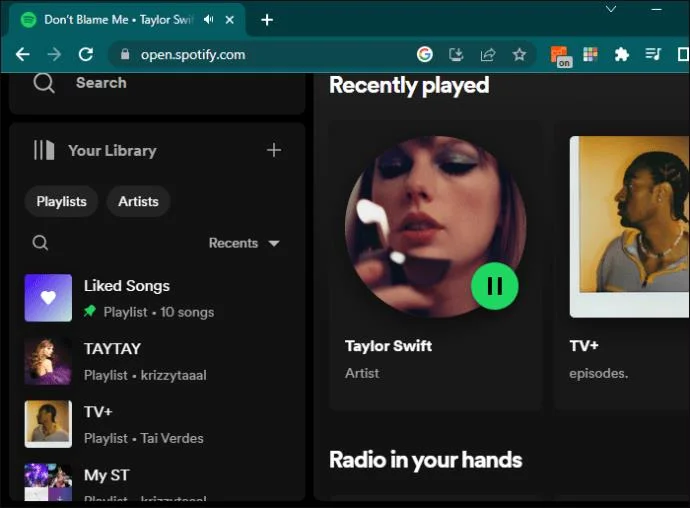This screenshot has height=508, width=690.
Task: Click the Taylor Swift artist image
Action: pos(436,227)
